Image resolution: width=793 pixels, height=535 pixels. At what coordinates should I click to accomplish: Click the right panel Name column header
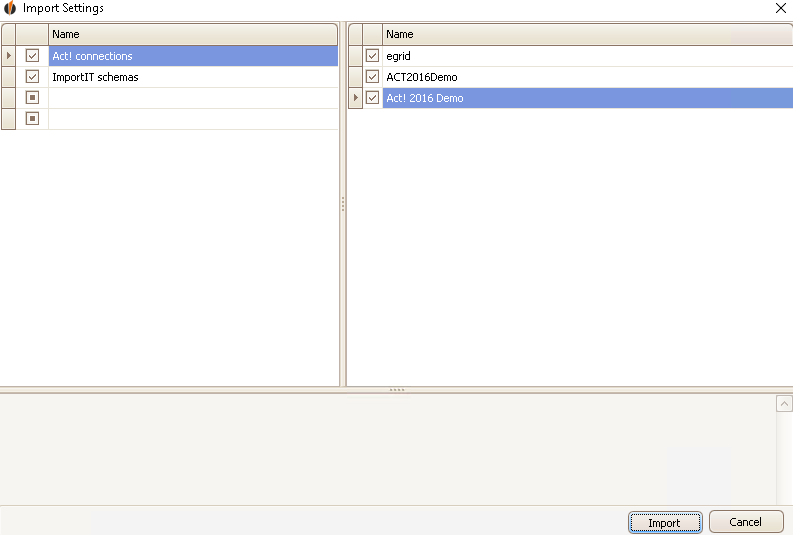click(x=588, y=34)
